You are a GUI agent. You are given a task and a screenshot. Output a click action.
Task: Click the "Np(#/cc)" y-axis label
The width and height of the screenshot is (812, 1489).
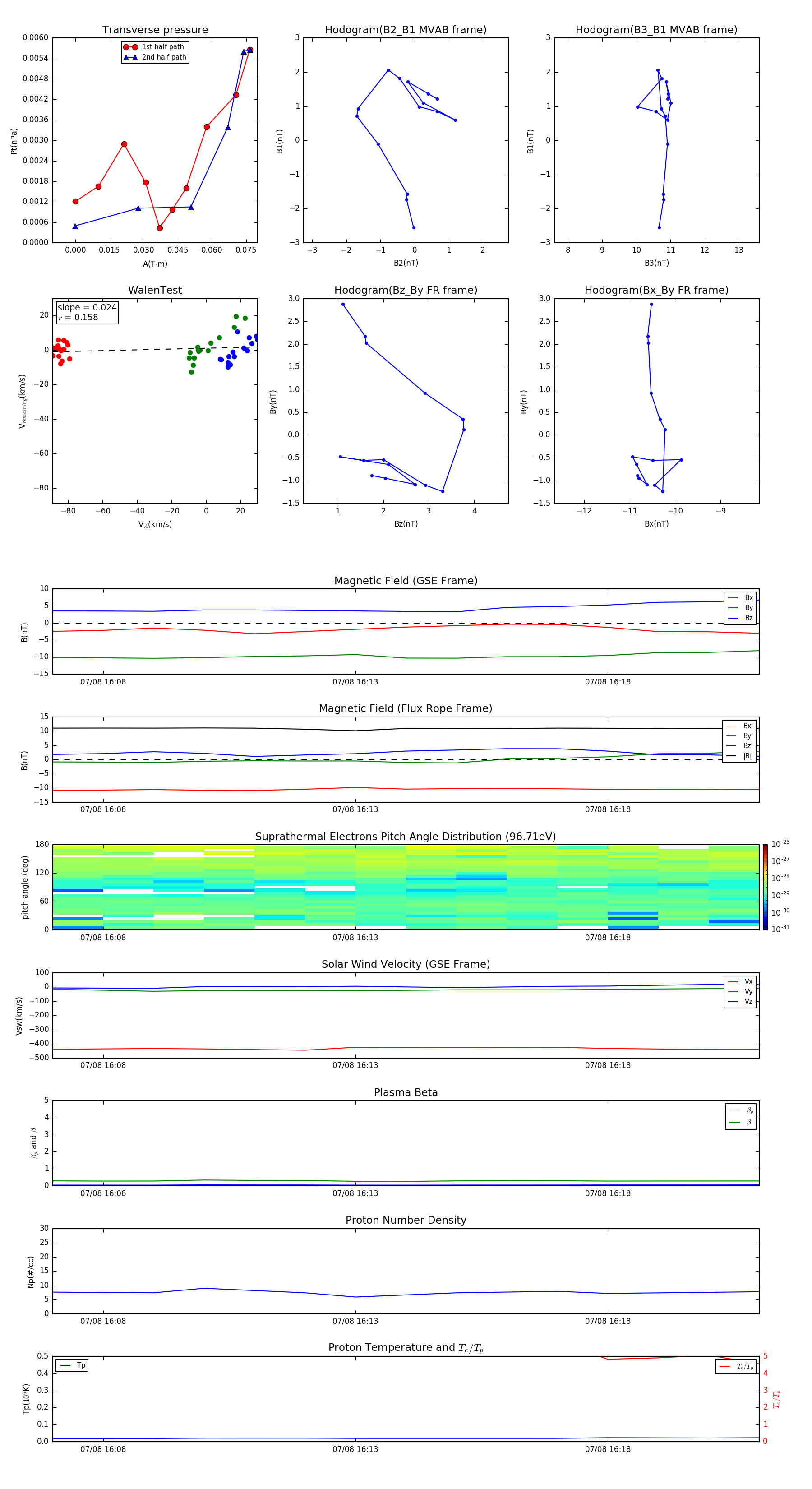31,1272
